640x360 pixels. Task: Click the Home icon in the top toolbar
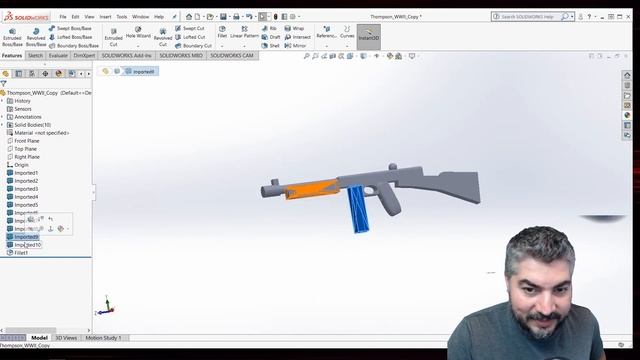click(x=189, y=17)
